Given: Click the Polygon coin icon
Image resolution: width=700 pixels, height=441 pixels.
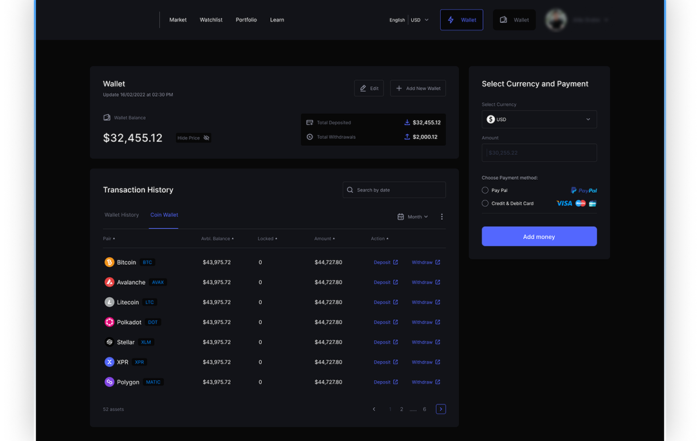Looking at the screenshot, I should coord(109,382).
